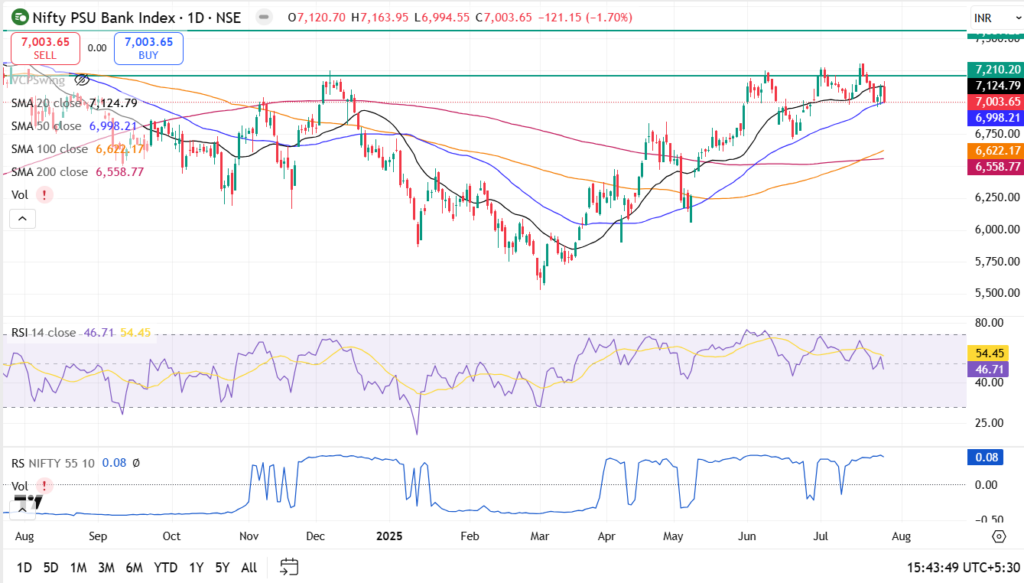Select the SMA 50 close legend entry
Screen dimensions: 1024x583
[x=74, y=126]
